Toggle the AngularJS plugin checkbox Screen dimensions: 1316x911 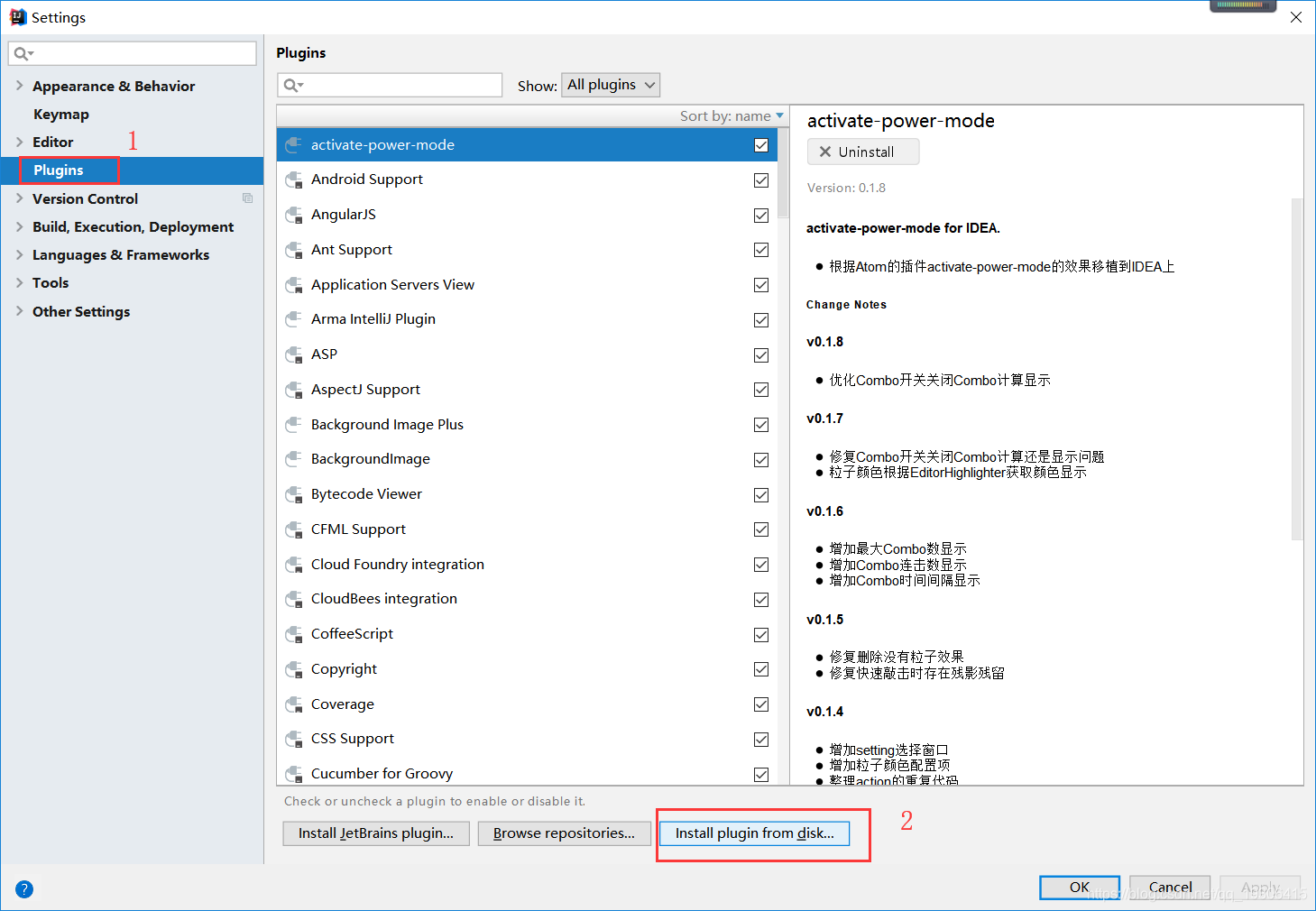pyautogui.click(x=761, y=216)
